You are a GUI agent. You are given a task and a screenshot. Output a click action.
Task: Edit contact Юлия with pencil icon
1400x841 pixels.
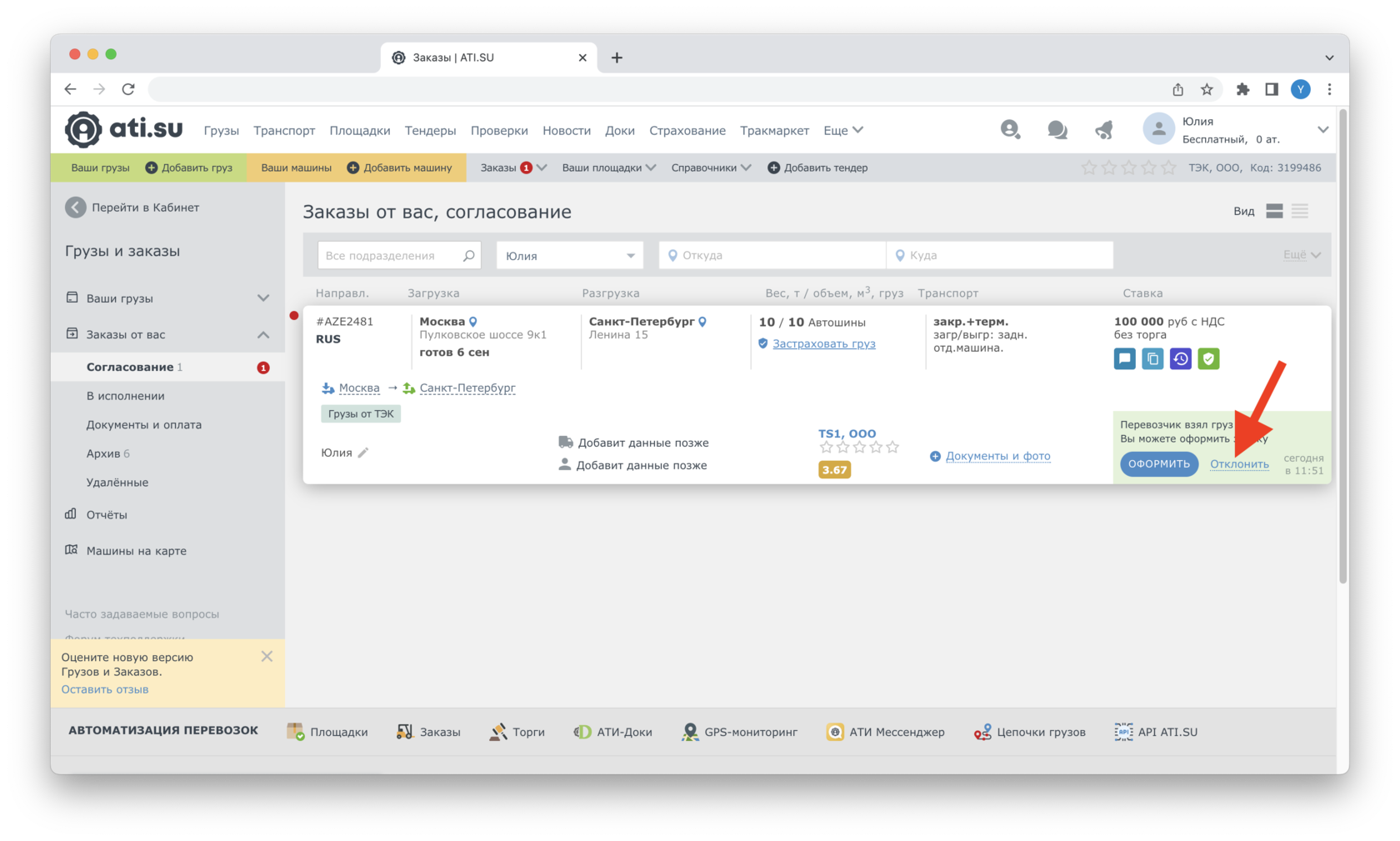pyautogui.click(x=362, y=453)
